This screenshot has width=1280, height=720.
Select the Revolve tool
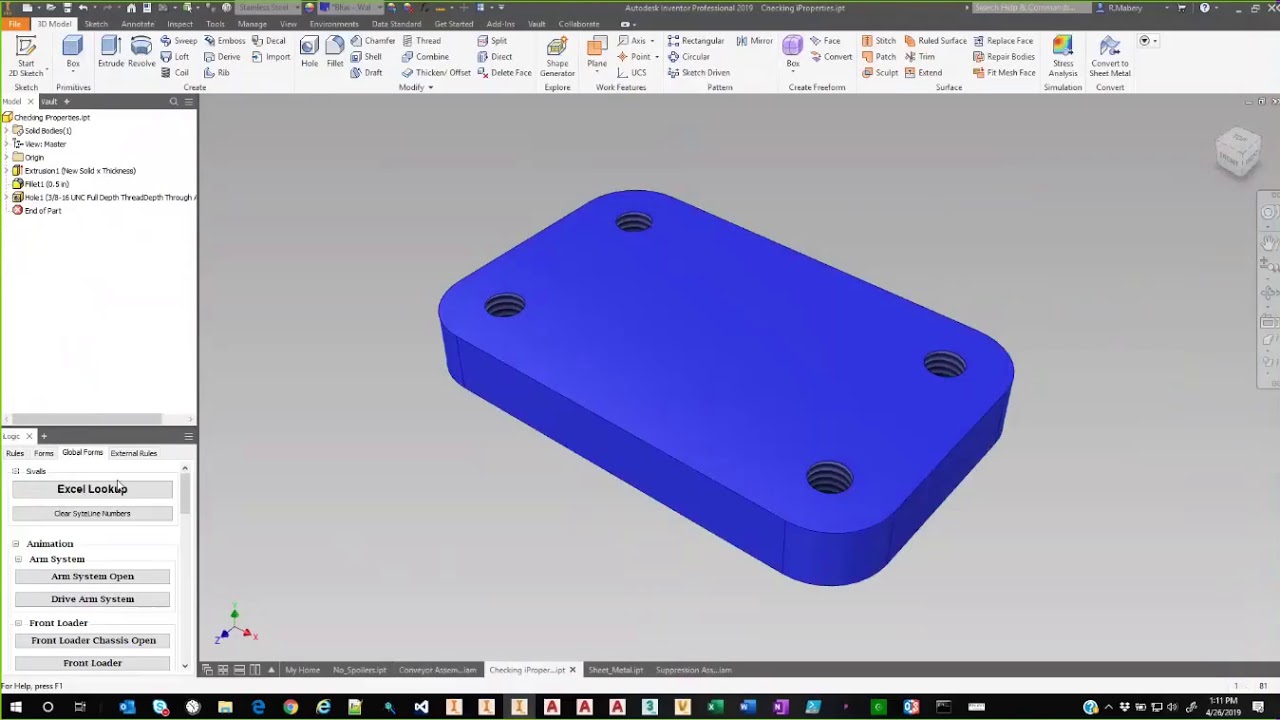point(141,52)
